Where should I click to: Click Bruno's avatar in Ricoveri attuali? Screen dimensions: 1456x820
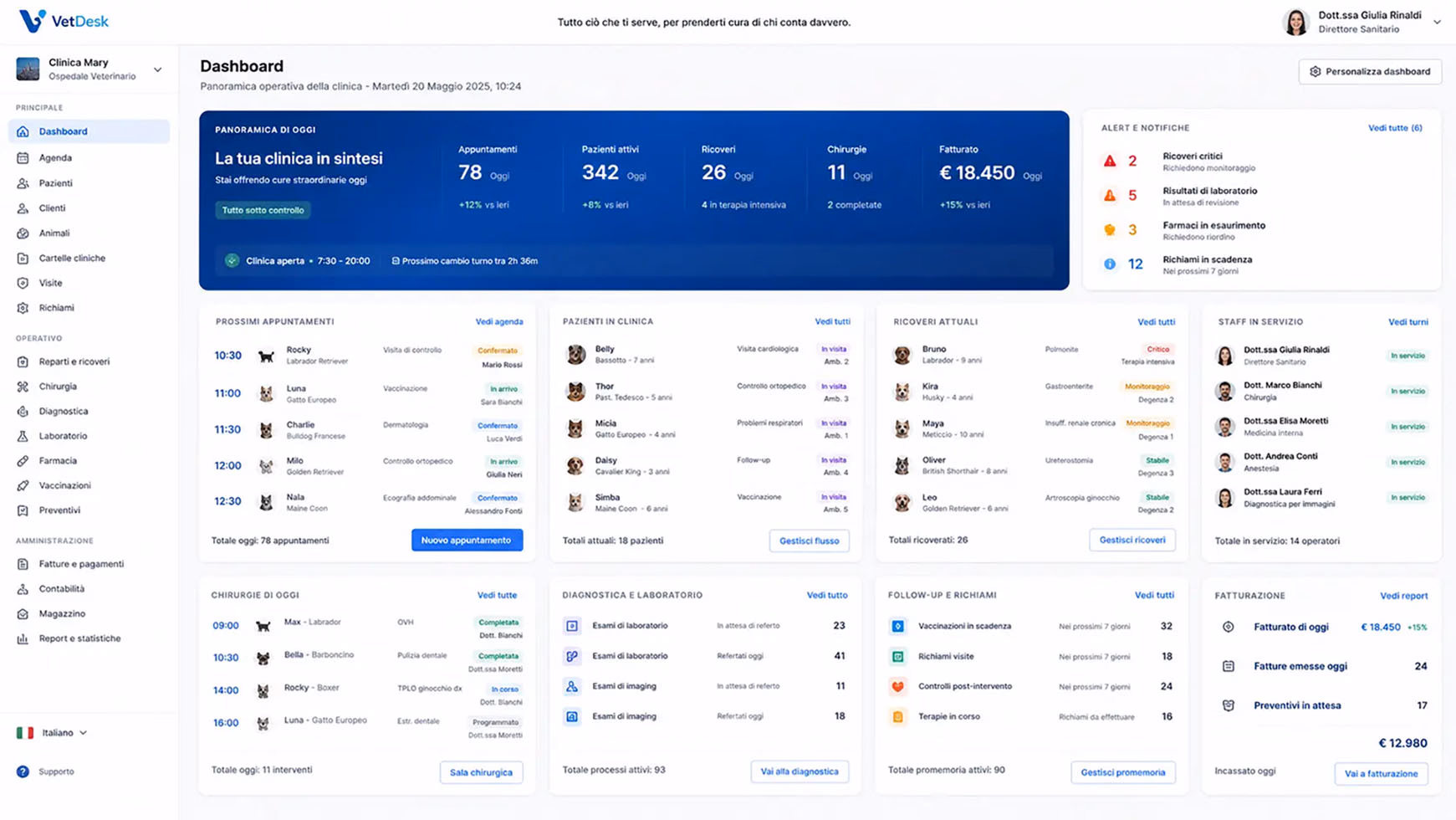tap(902, 355)
